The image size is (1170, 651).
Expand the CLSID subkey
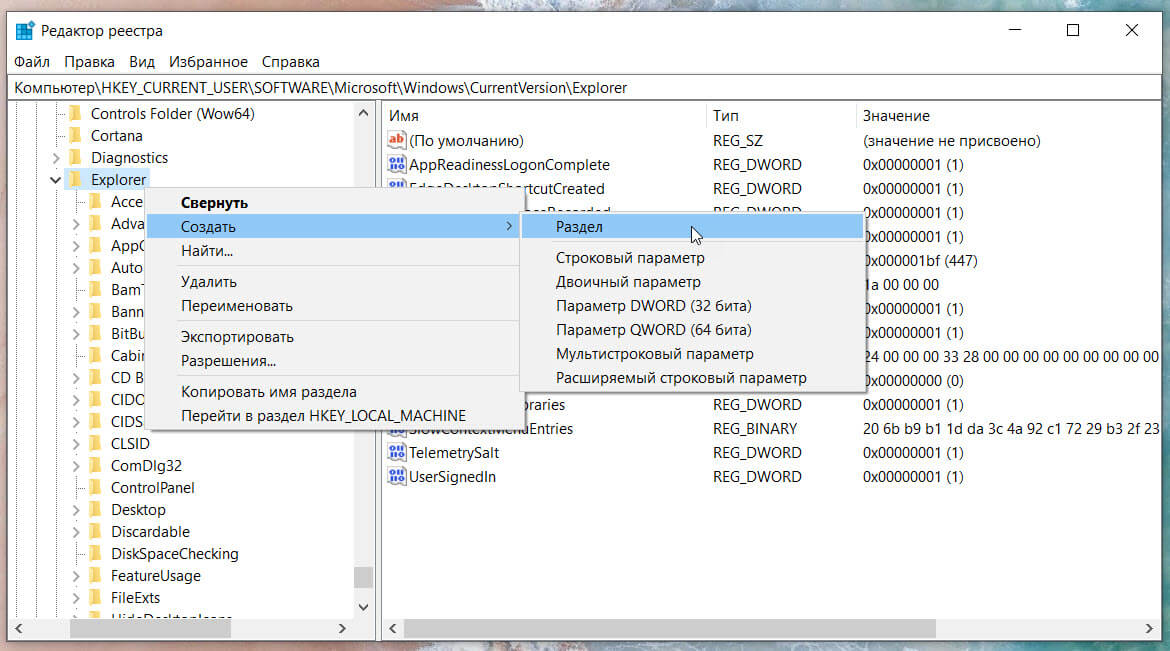76,443
